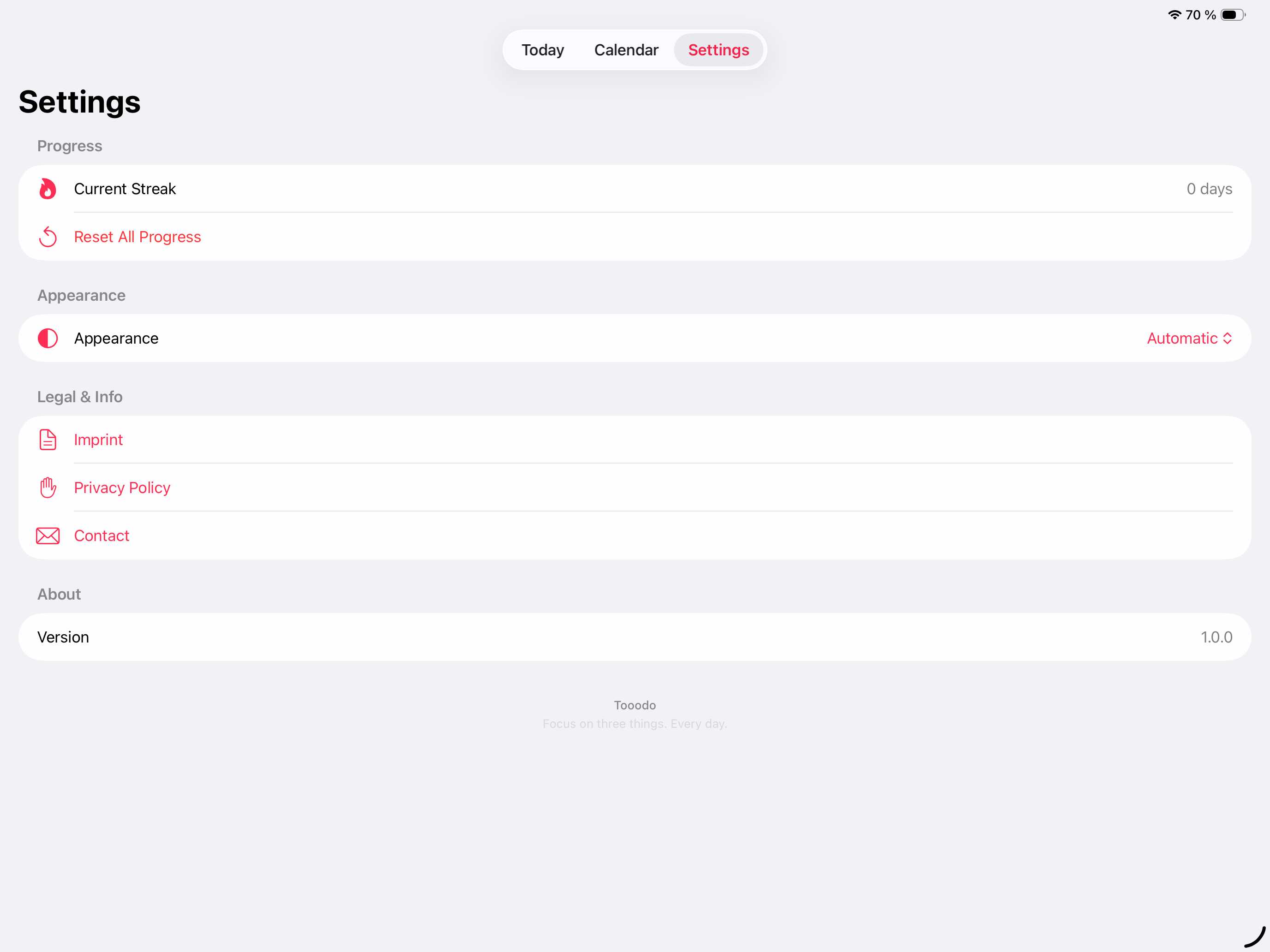Click 'Focus on three things. Every day.' tagline
1270x952 pixels.
pyautogui.click(x=635, y=724)
